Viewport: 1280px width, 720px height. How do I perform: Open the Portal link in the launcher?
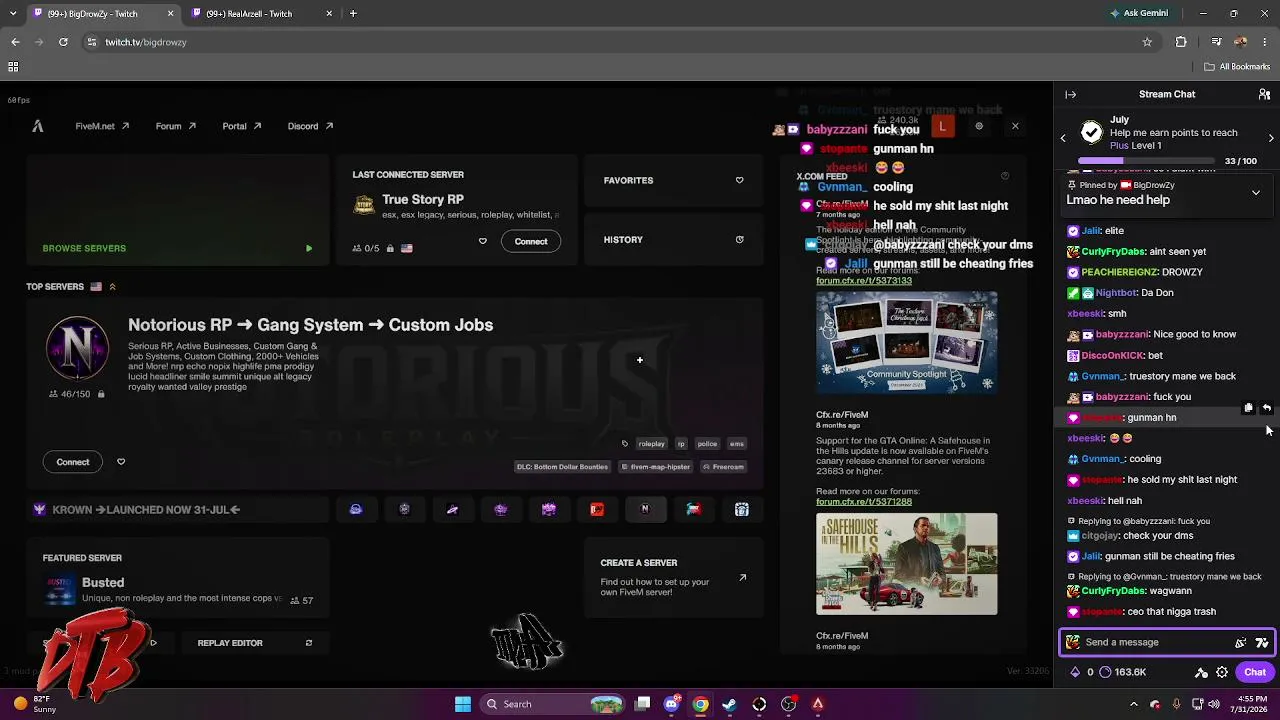241,126
